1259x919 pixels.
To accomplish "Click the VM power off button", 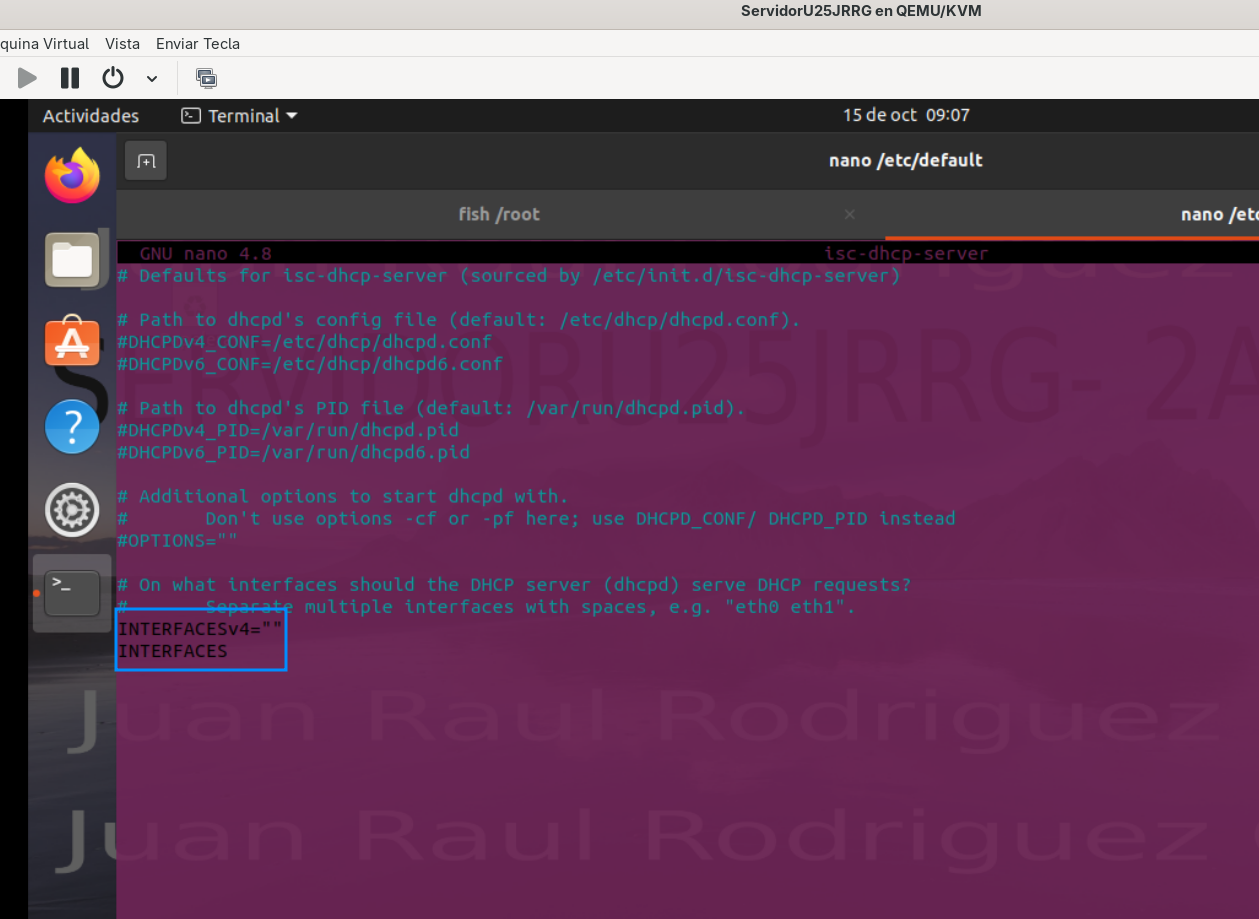I will 113,78.
